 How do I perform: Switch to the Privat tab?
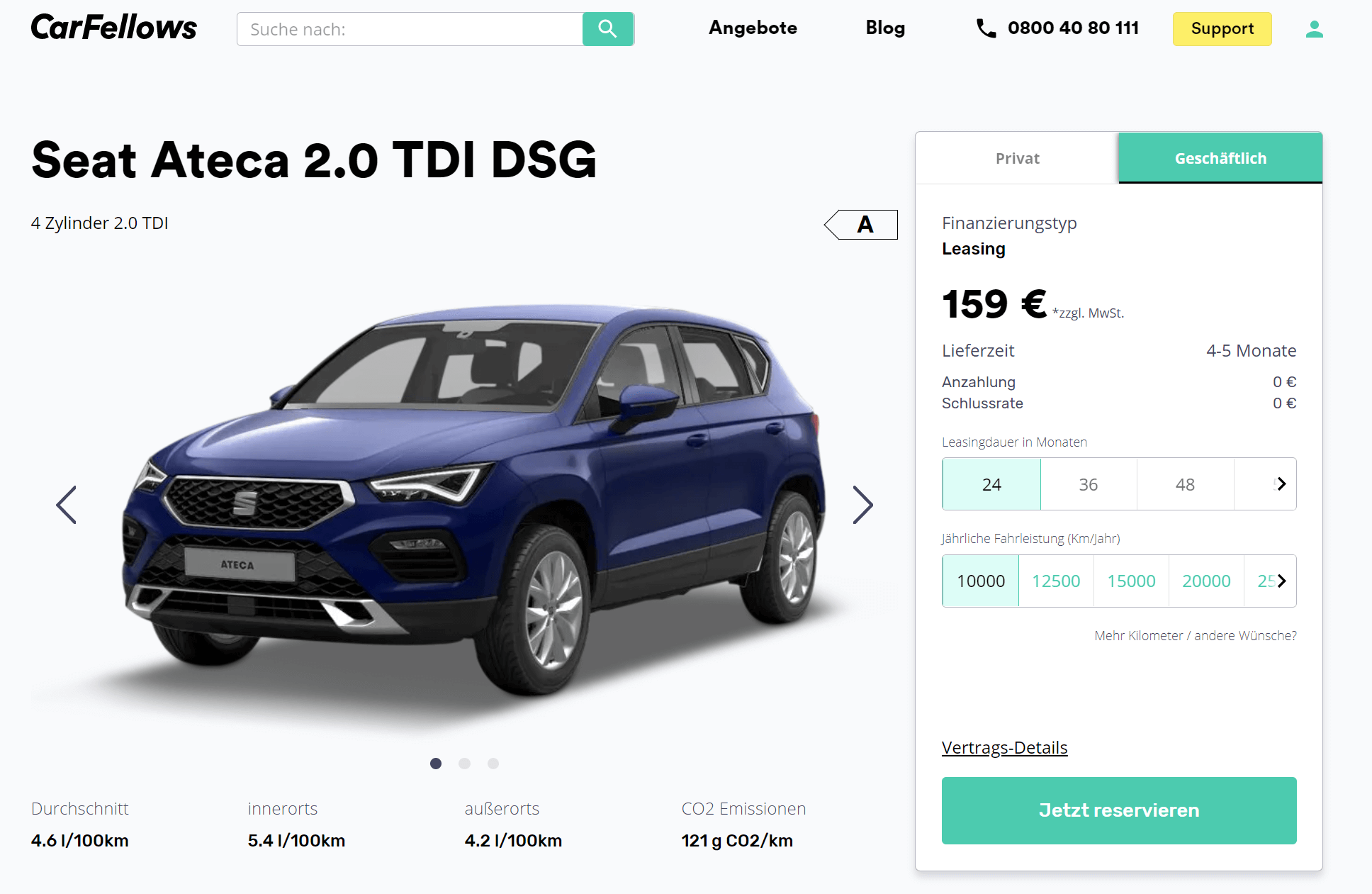tap(1017, 158)
